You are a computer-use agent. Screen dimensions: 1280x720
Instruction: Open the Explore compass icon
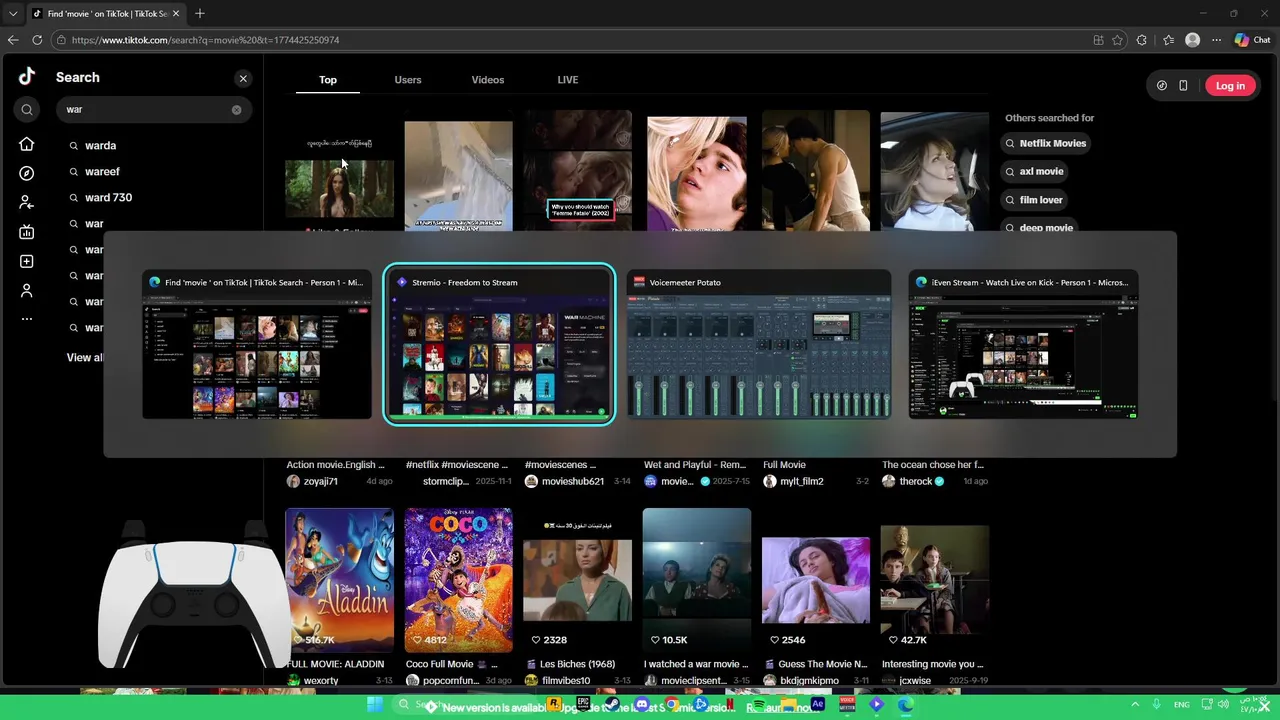pyautogui.click(x=27, y=173)
